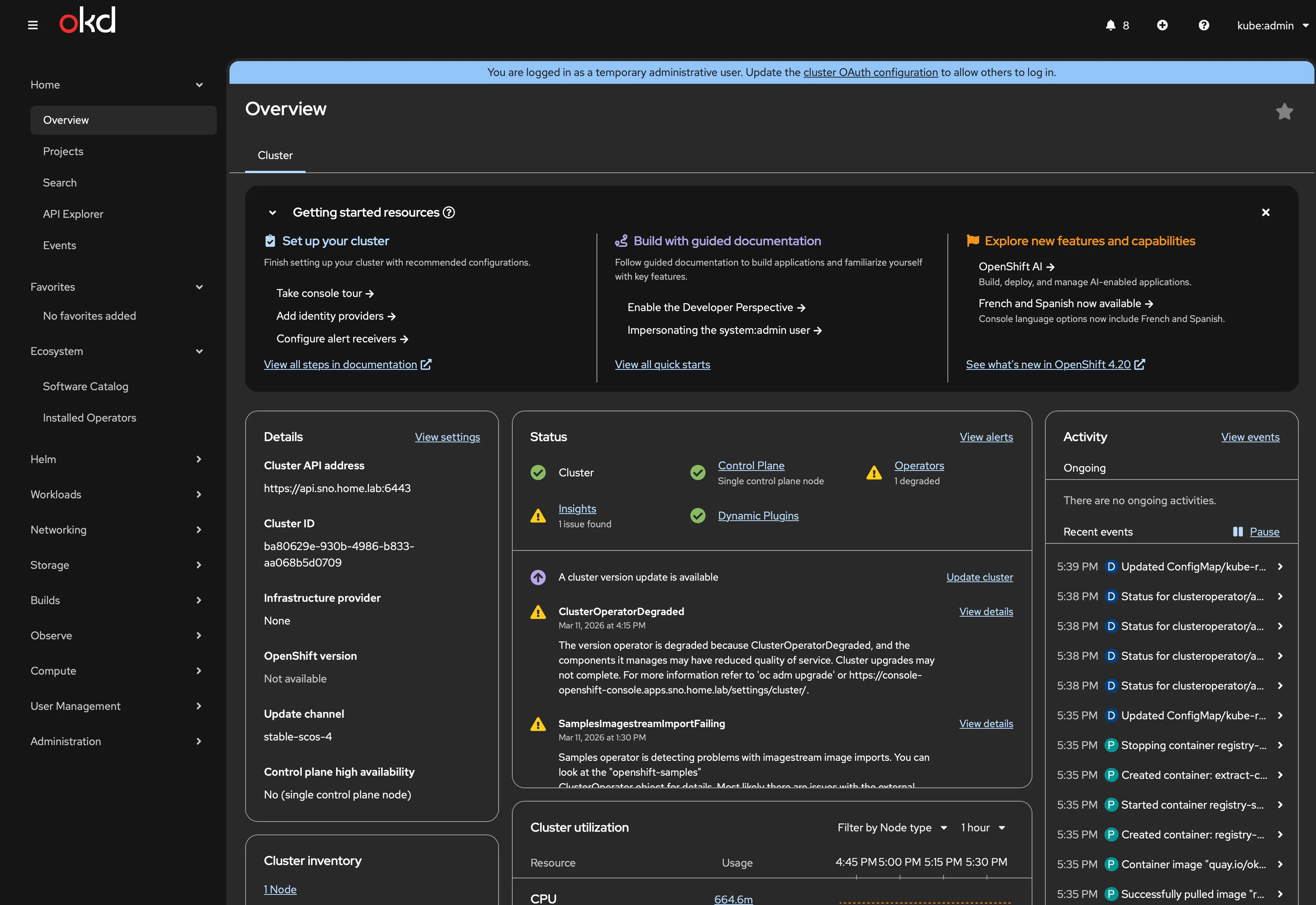
Task: Open API Explorer in the sidebar
Action: (123, 214)
